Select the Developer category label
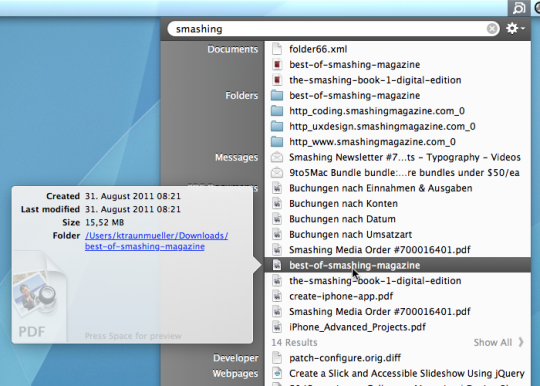This screenshot has width=540, height=386. (236, 358)
